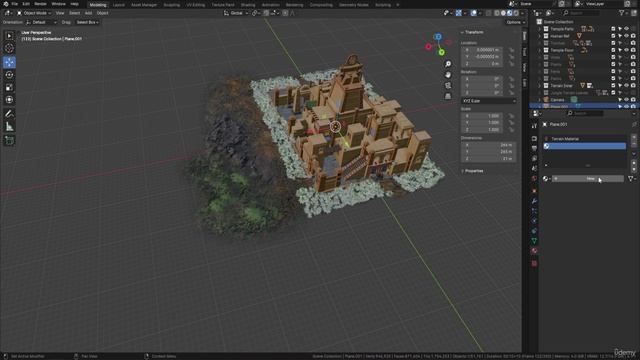Open the outliner filter dropdown
640x360 pixels.
click(623, 13)
